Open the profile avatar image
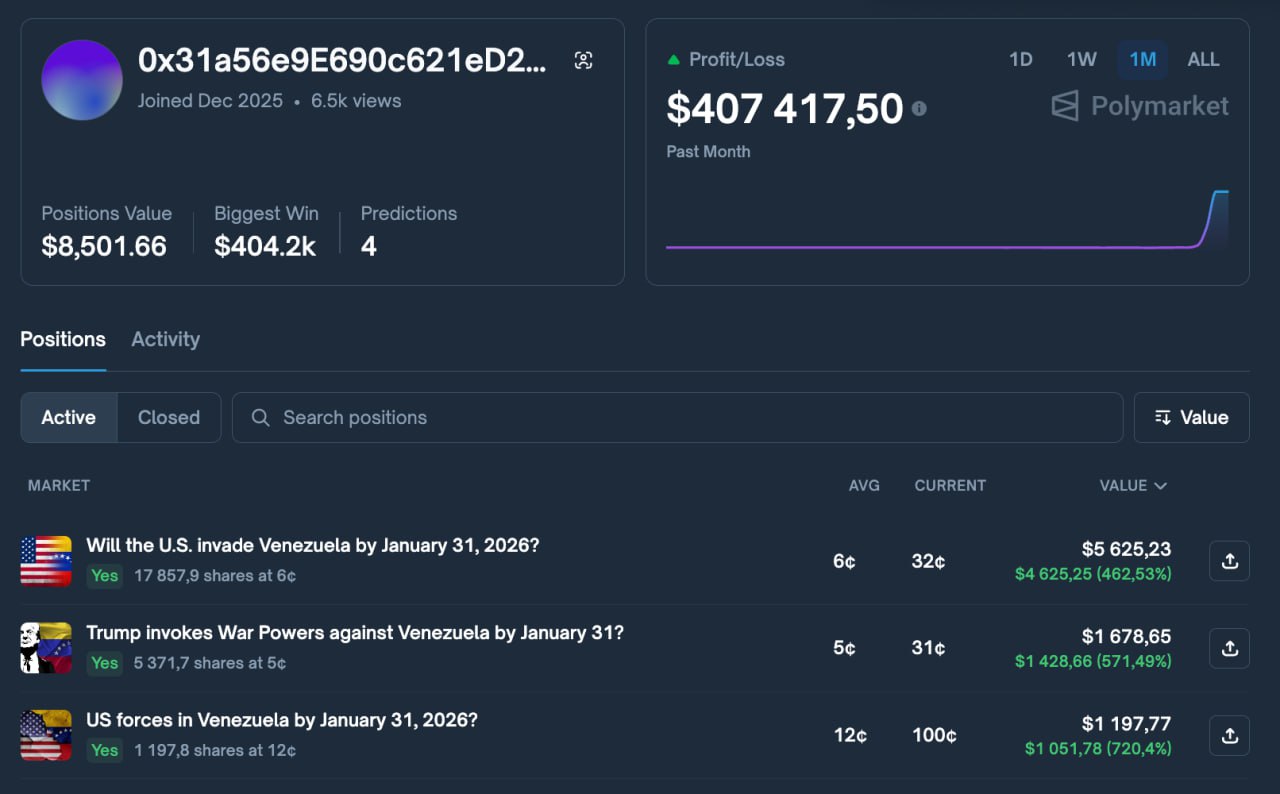 [82, 80]
